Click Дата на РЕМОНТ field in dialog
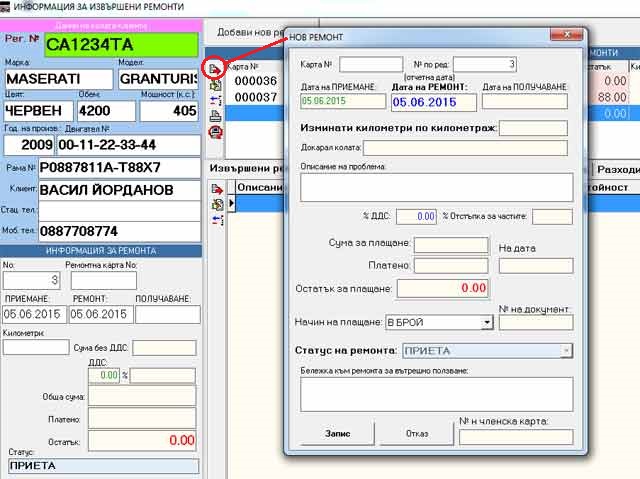 tap(433, 102)
